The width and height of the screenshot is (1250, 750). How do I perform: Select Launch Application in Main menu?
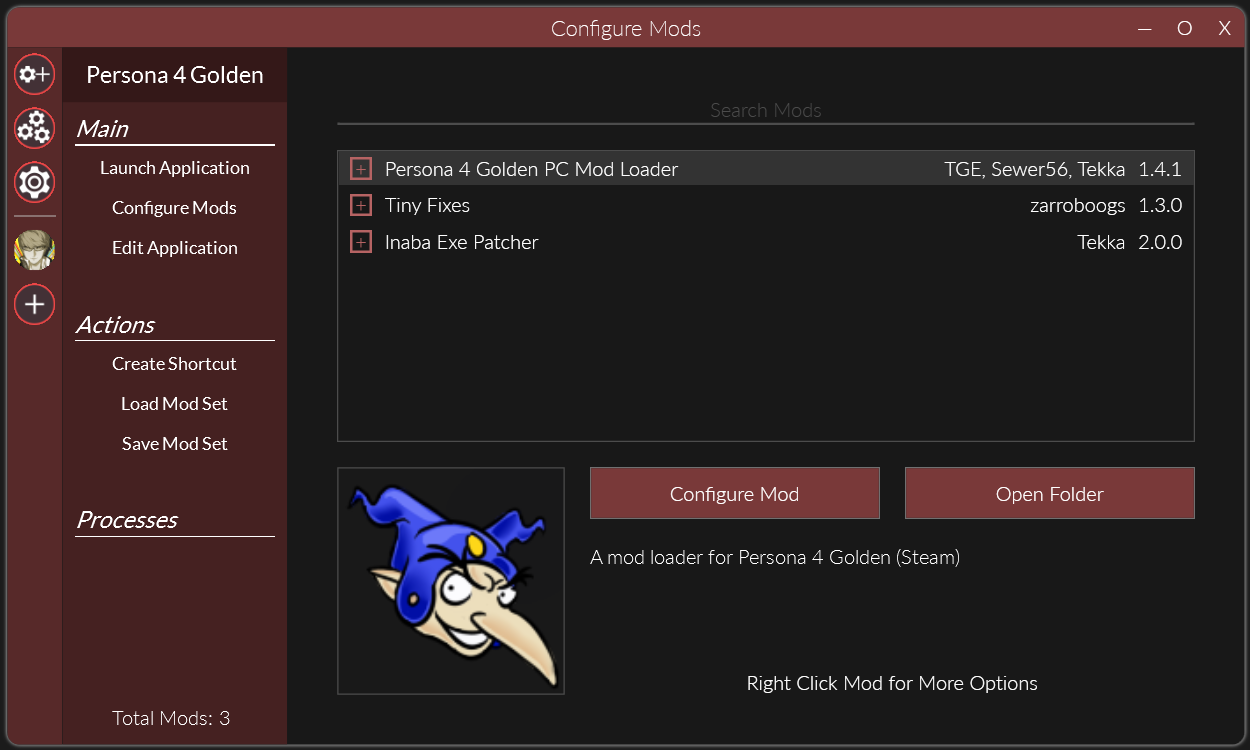(175, 168)
